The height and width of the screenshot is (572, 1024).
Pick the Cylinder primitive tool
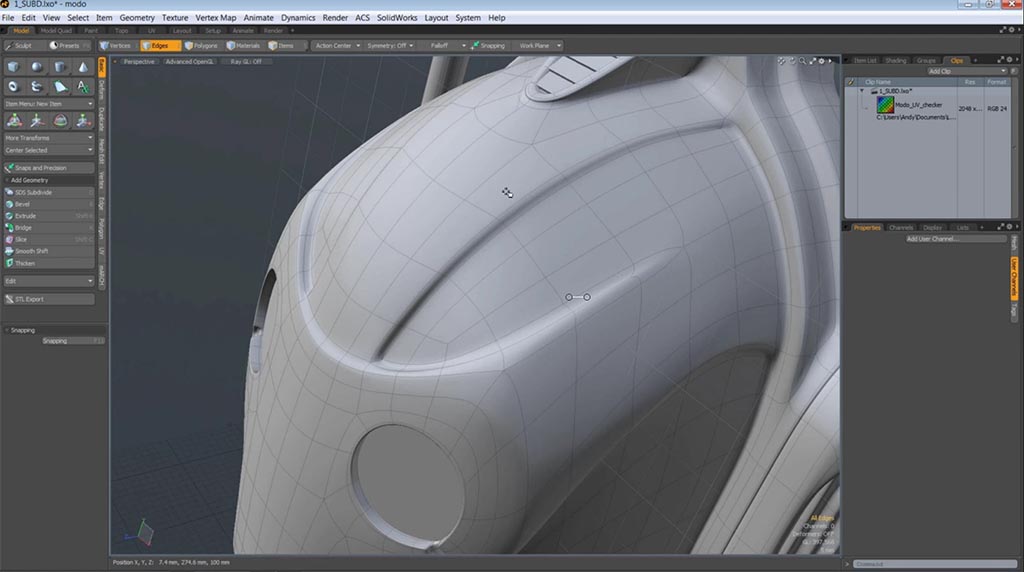pyautogui.click(x=60, y=67)
